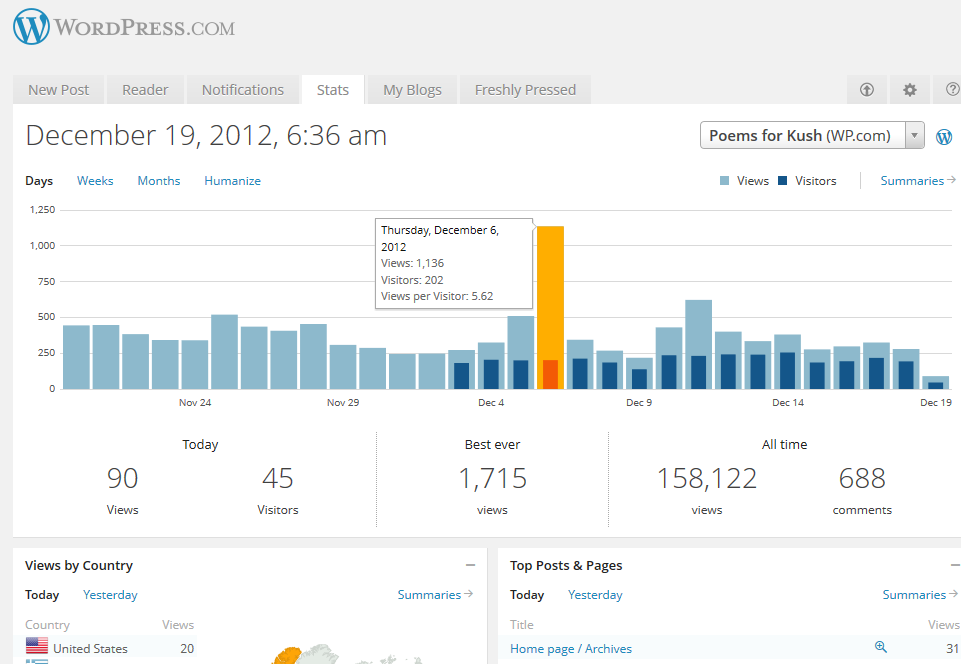Go to the Freshly Pressed tab
This screenshot has width=961, height=670.
tap(525, 90)
